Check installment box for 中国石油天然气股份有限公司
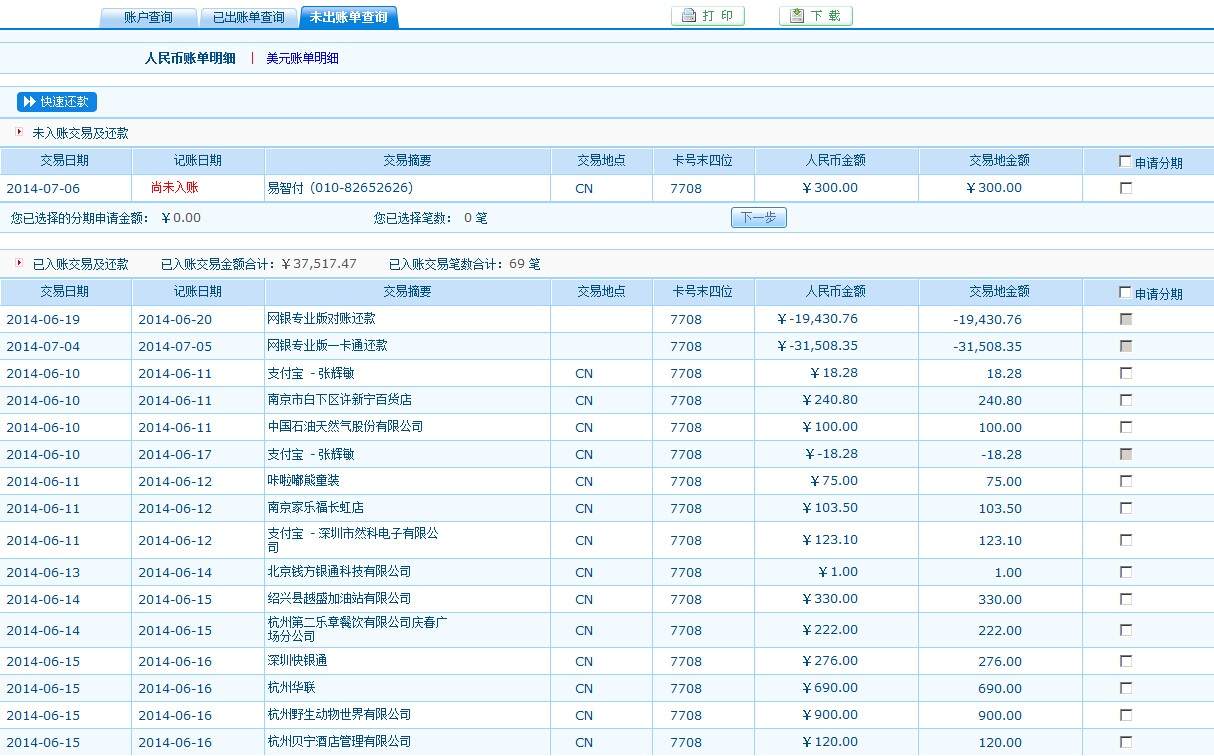Image resolution: width=1214 pixels, height=756 pixels. (x=1126, y=427)
